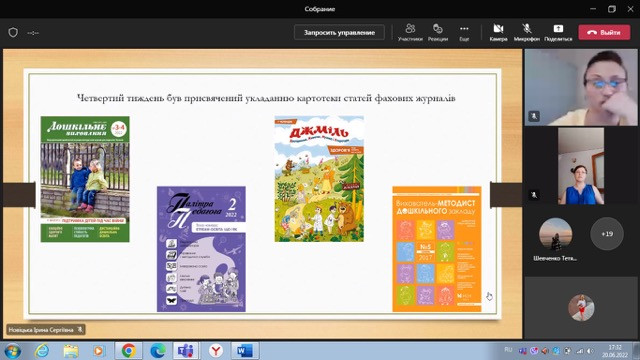Launch Yandex browser from the taskbar

[216, 351]
